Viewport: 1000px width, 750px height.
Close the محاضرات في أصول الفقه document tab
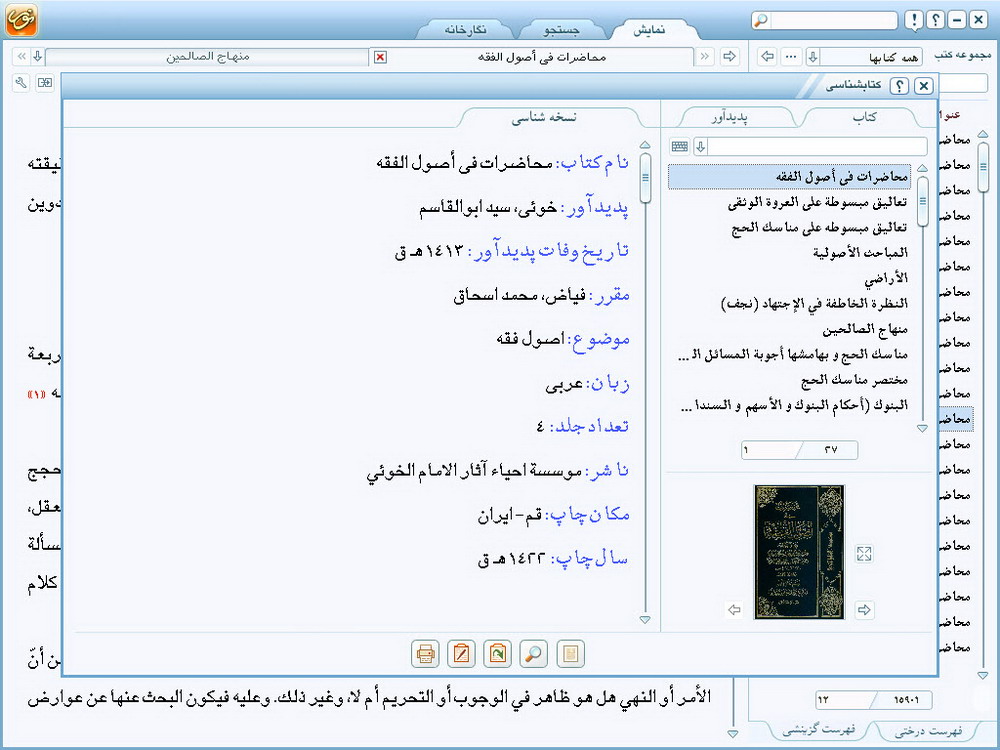(380, 57)
